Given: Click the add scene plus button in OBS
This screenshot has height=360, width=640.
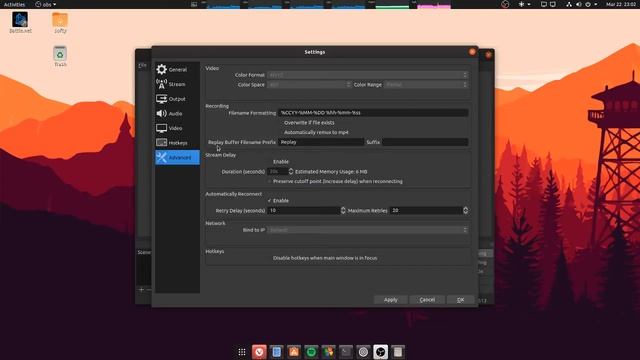Looking at the screenshot, I should pyautogui.click(x=141, y=290).
